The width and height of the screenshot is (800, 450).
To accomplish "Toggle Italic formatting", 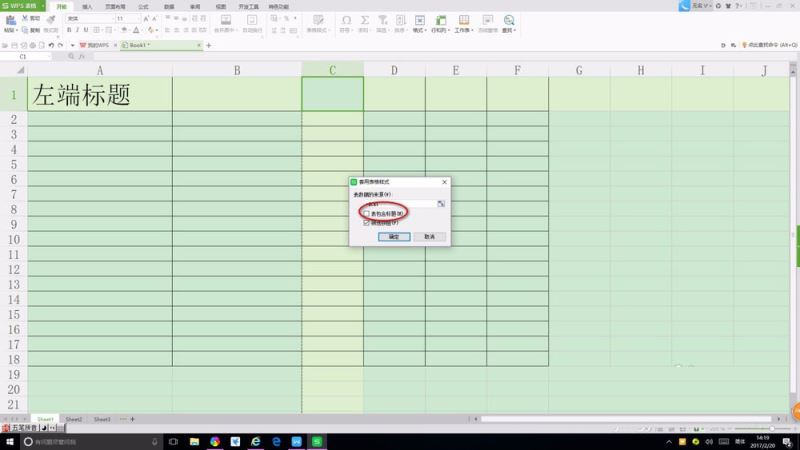I will (x=78, y=30).
